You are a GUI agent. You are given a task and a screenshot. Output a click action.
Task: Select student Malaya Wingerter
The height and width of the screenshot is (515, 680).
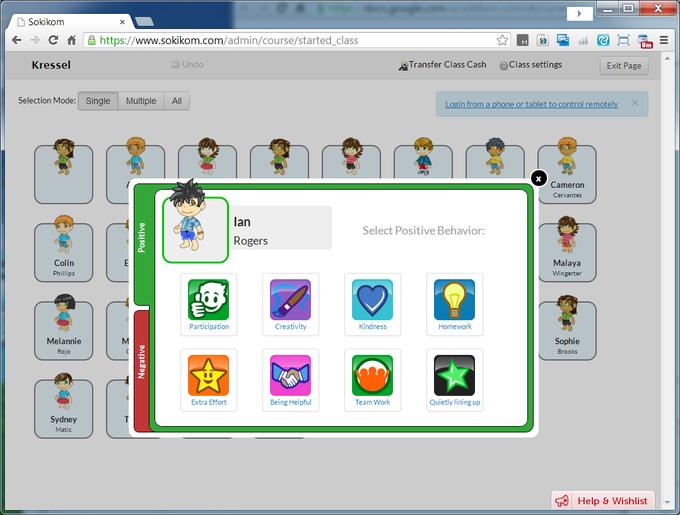[x=567, y=252]
